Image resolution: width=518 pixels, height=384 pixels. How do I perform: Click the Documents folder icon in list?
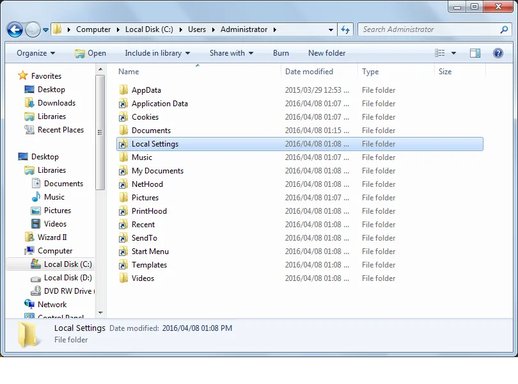tap(123, 130)
